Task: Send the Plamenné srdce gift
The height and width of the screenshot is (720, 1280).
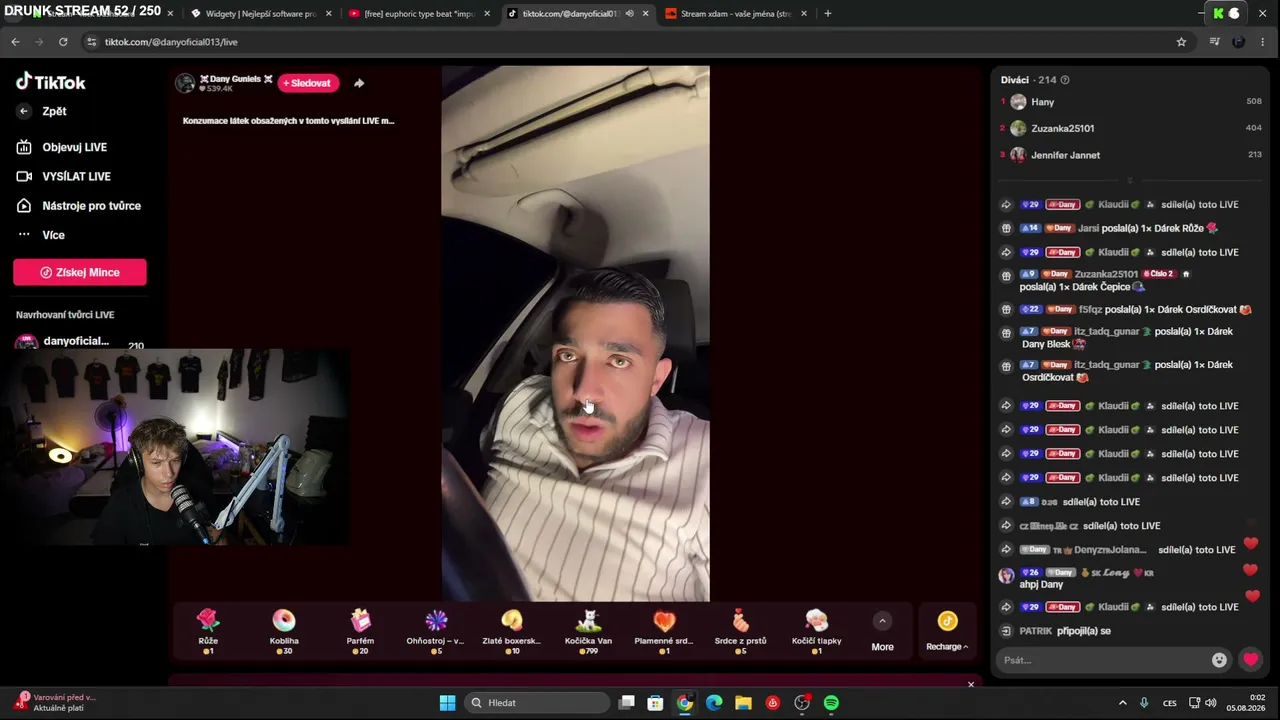Action: coord(664,632)
